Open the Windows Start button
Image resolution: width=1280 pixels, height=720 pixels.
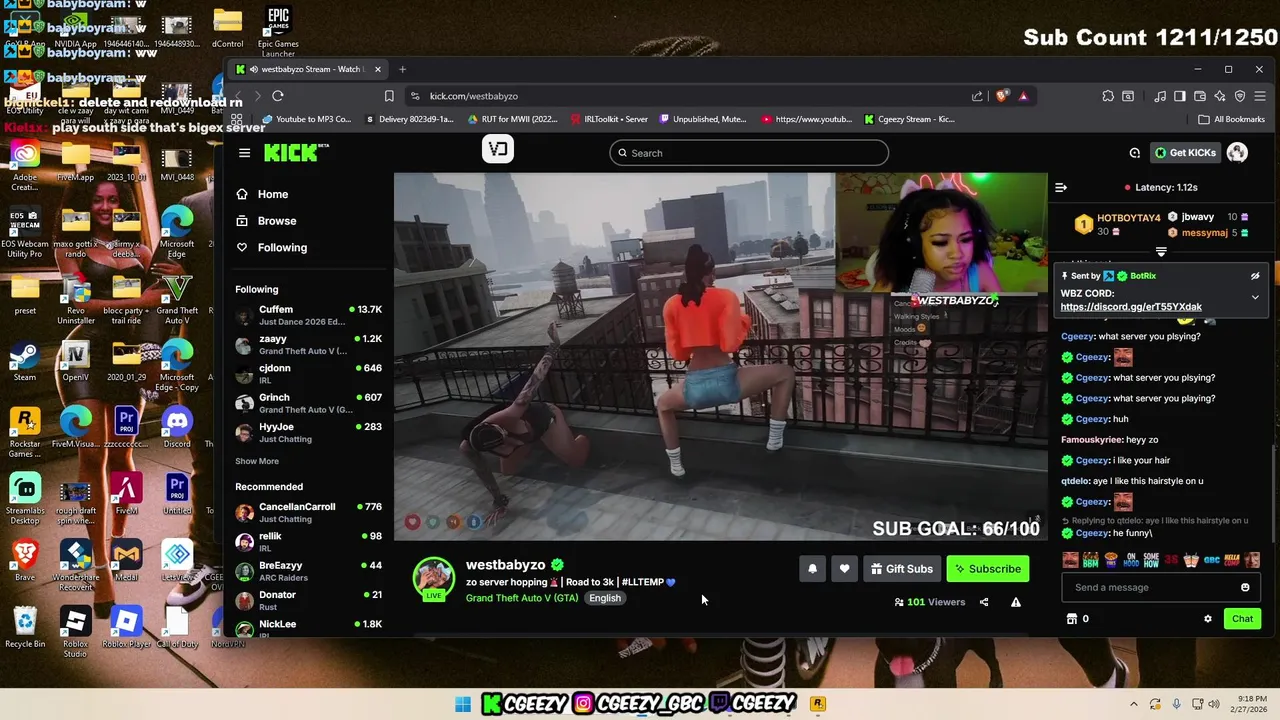462,704
